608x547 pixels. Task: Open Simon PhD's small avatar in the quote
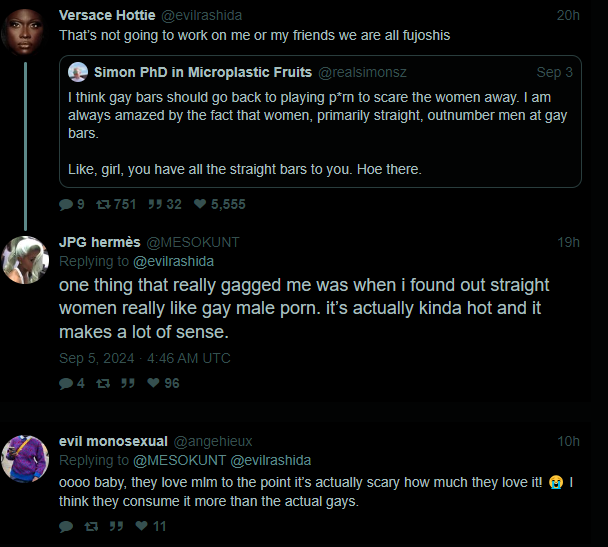click(x=78, y=72)
